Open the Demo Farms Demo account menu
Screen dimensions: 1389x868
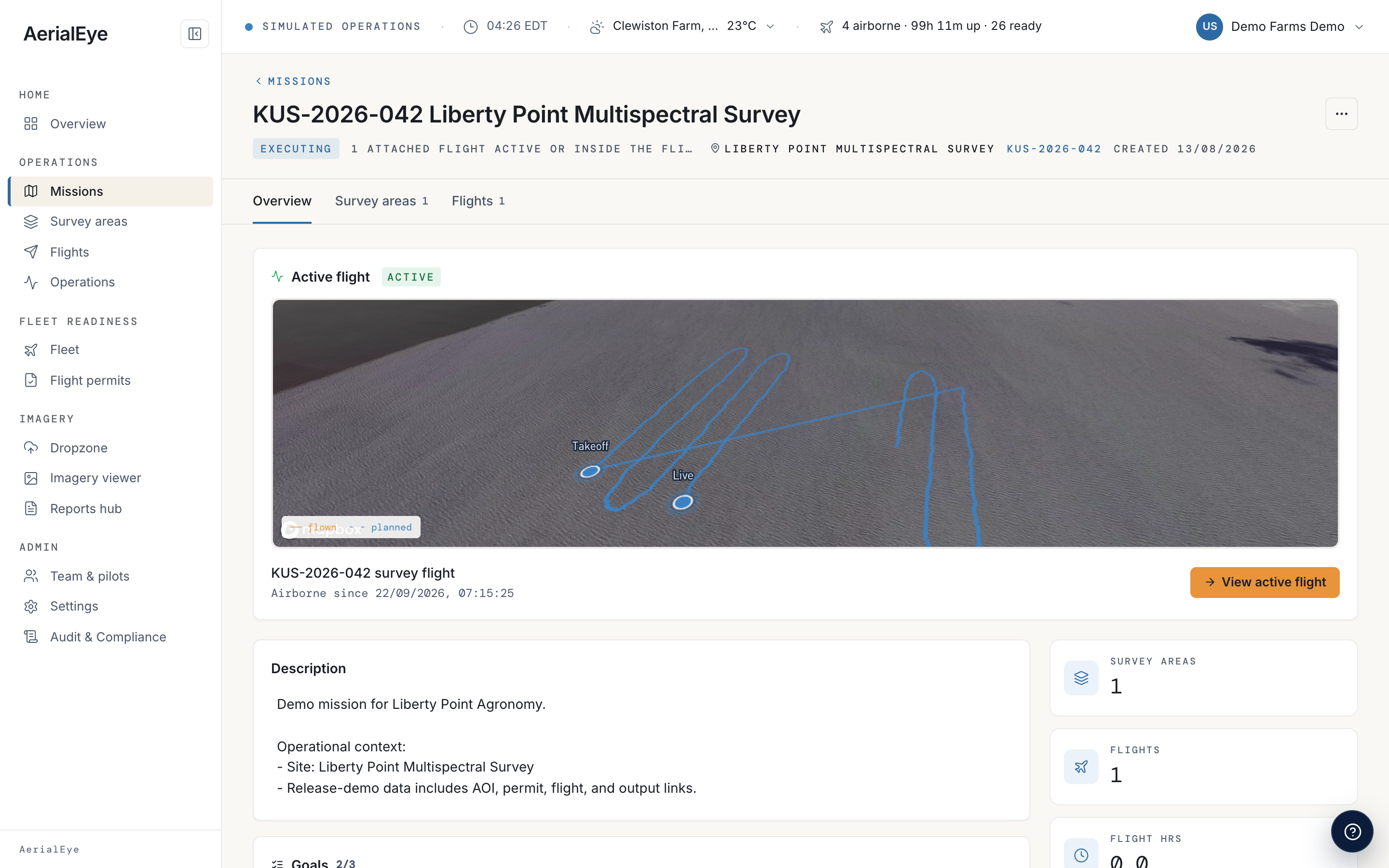point(1280,27)
